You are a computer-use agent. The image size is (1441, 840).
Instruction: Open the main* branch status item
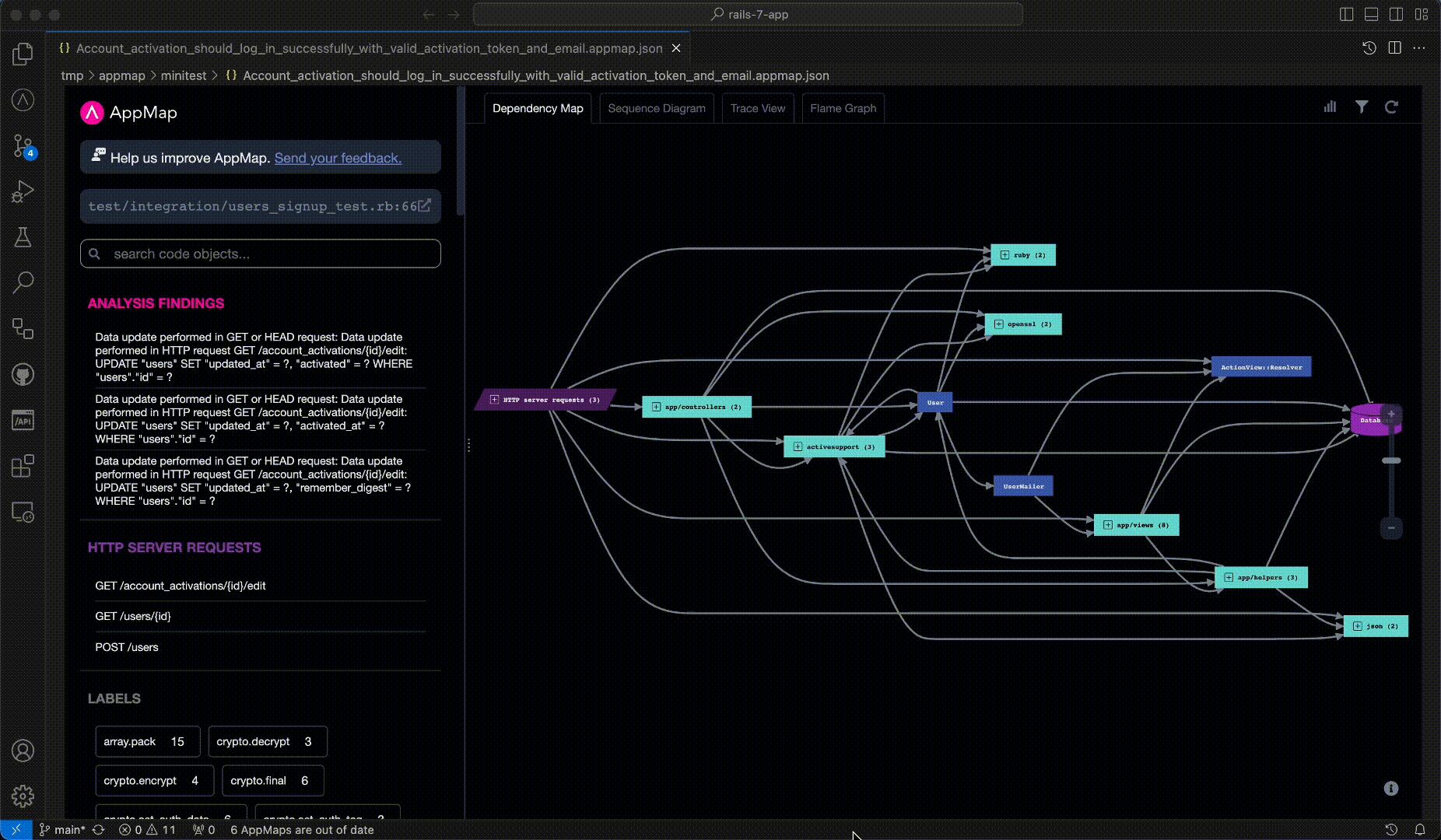62,830
